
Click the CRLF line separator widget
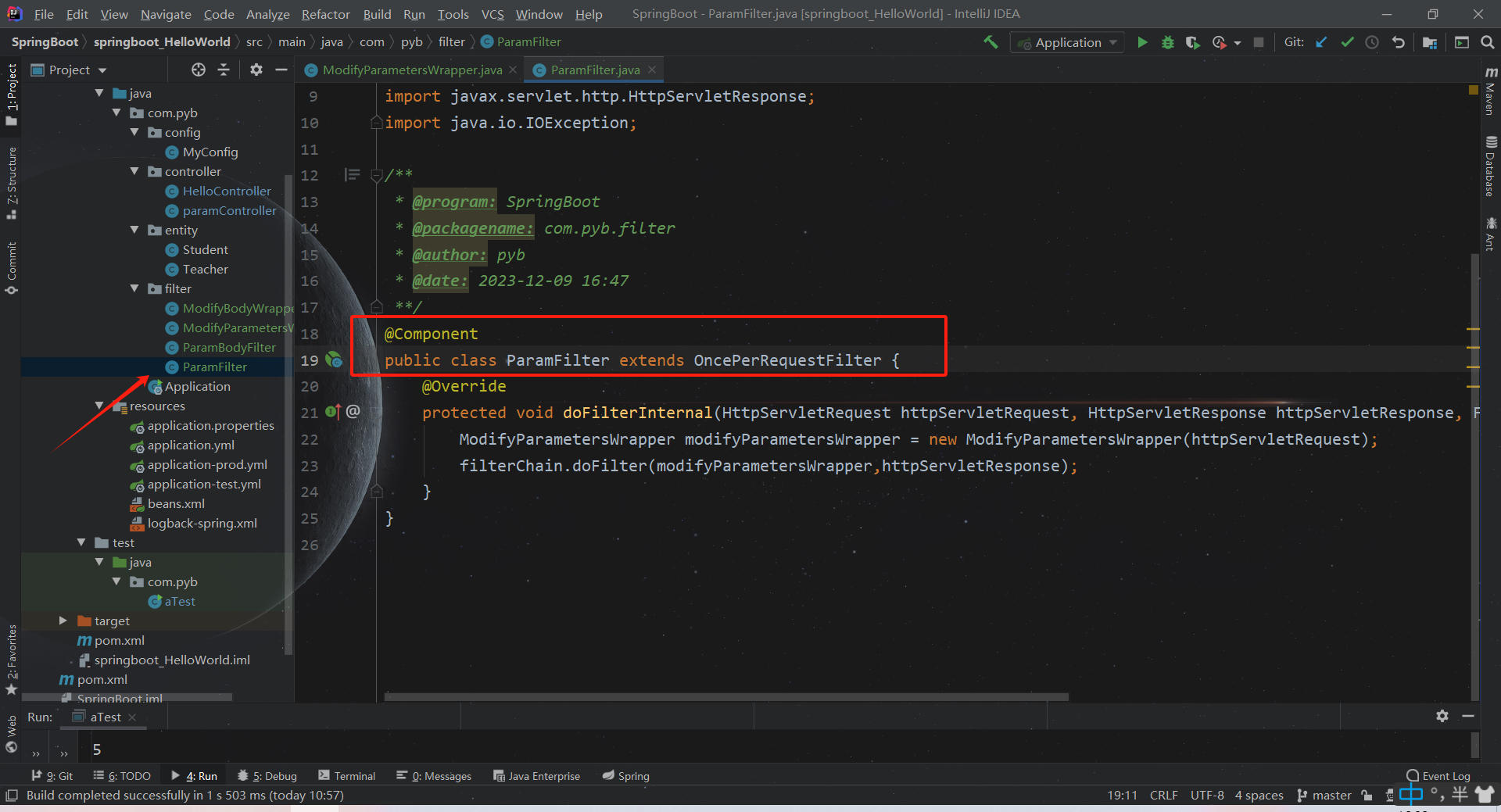point(1163,796)
